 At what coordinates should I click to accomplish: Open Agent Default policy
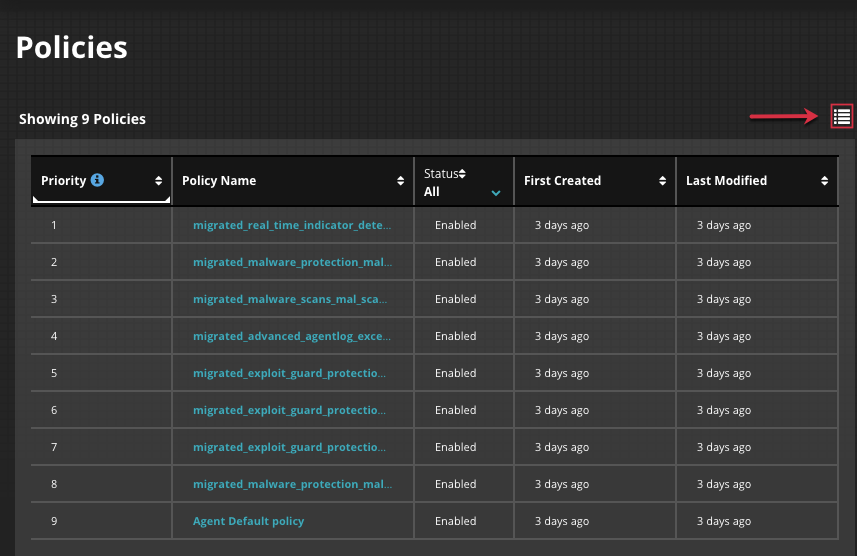(x=248, y=522)
